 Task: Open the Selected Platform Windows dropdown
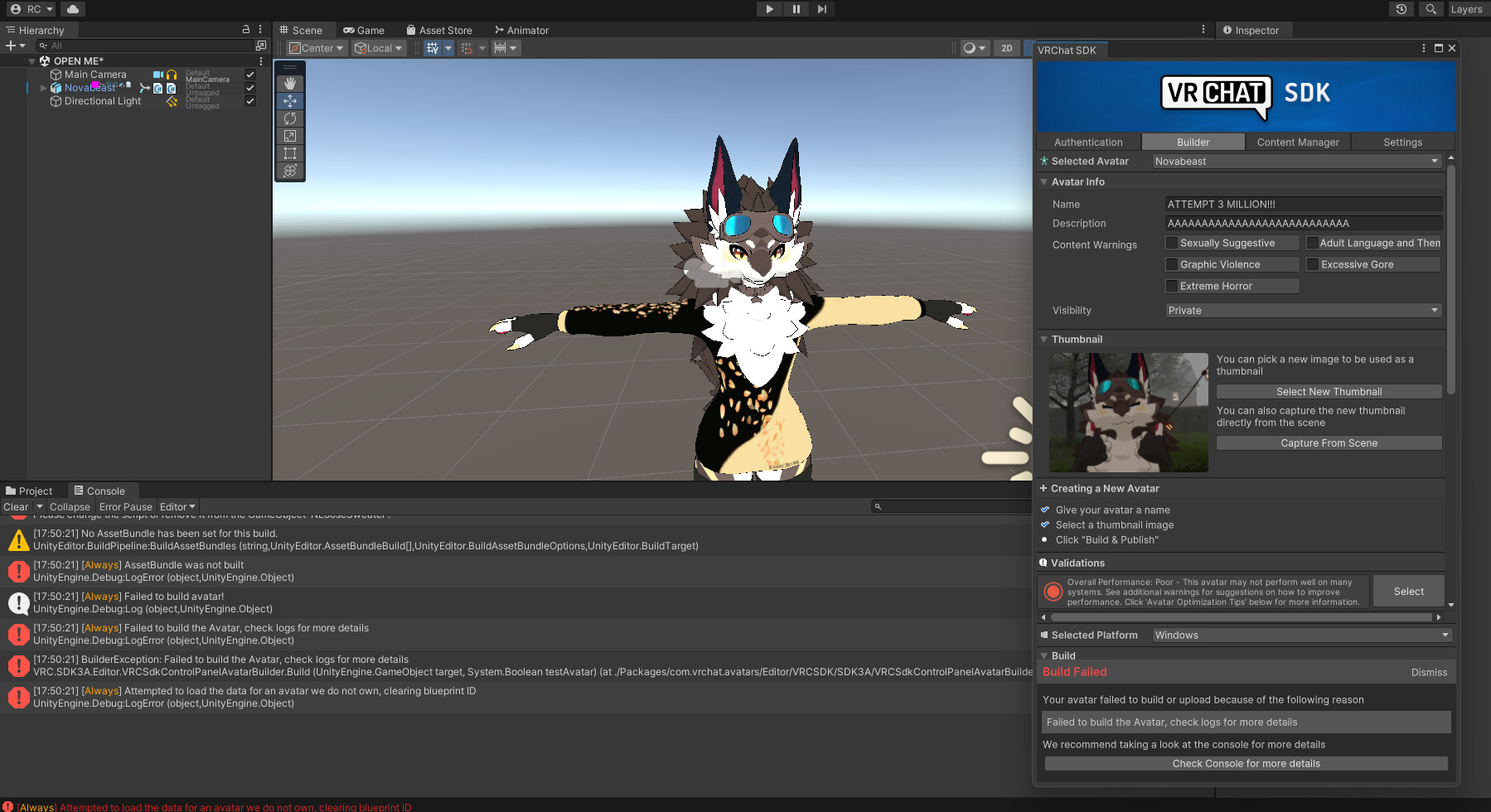click(x=1300, y=635)
